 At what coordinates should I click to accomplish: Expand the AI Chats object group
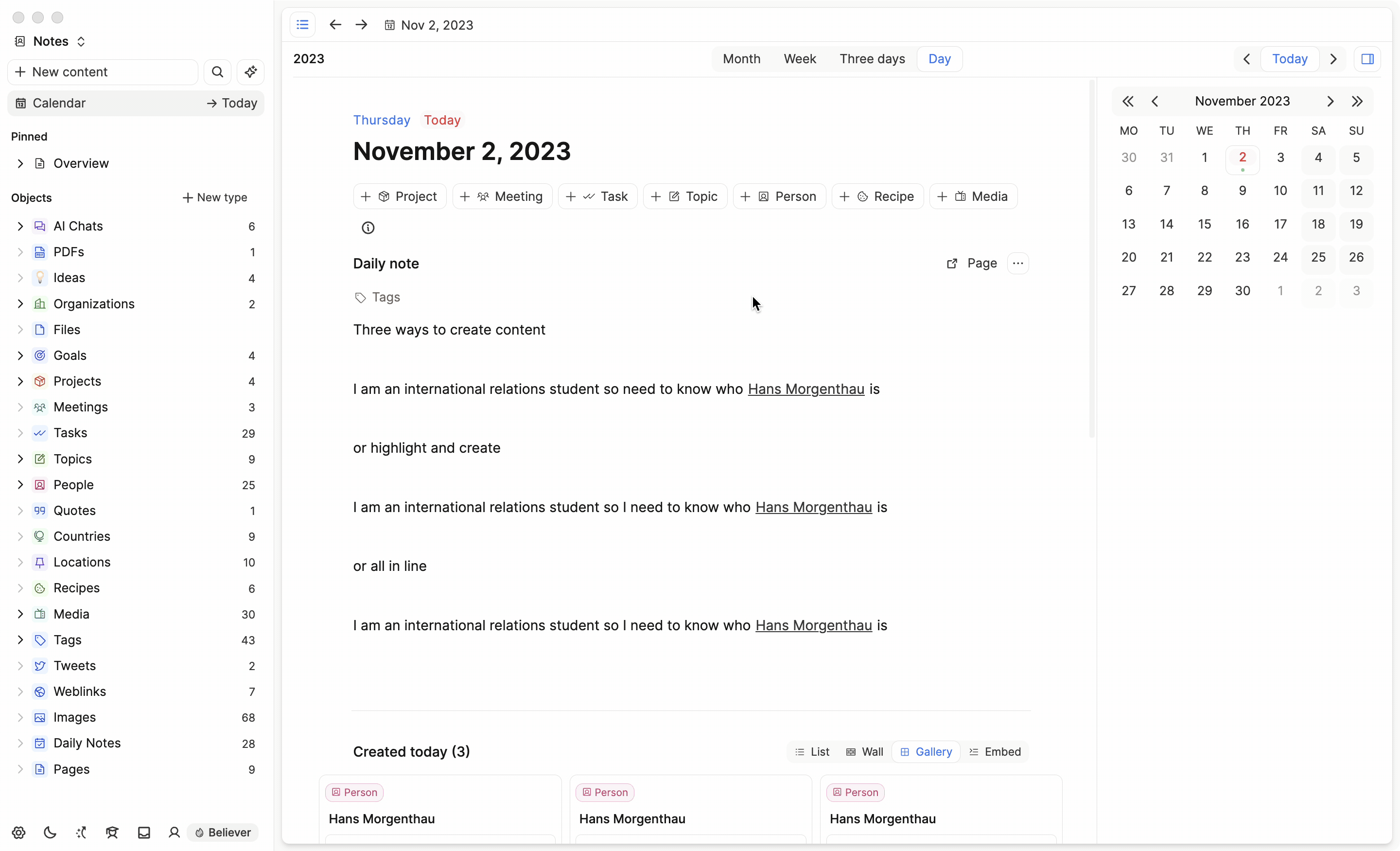(20, 226)
